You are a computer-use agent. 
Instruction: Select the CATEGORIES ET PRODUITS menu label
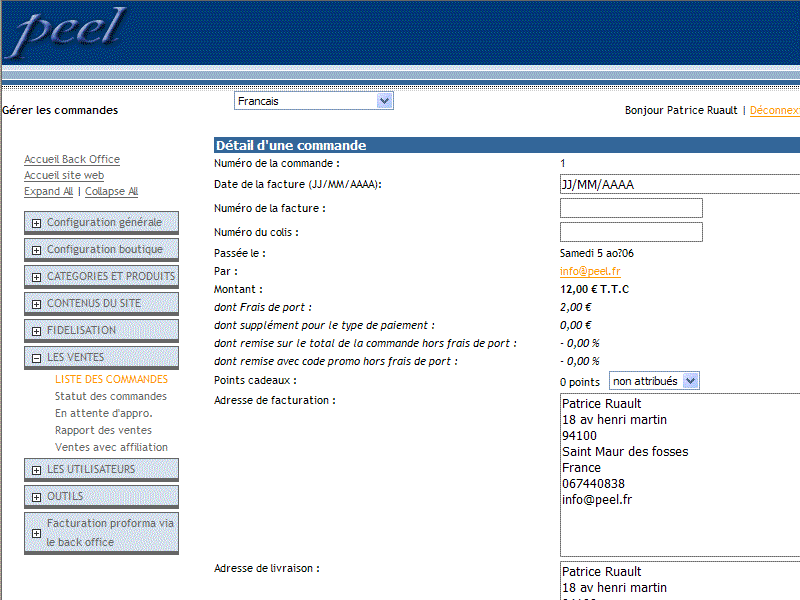click(111, 276)
